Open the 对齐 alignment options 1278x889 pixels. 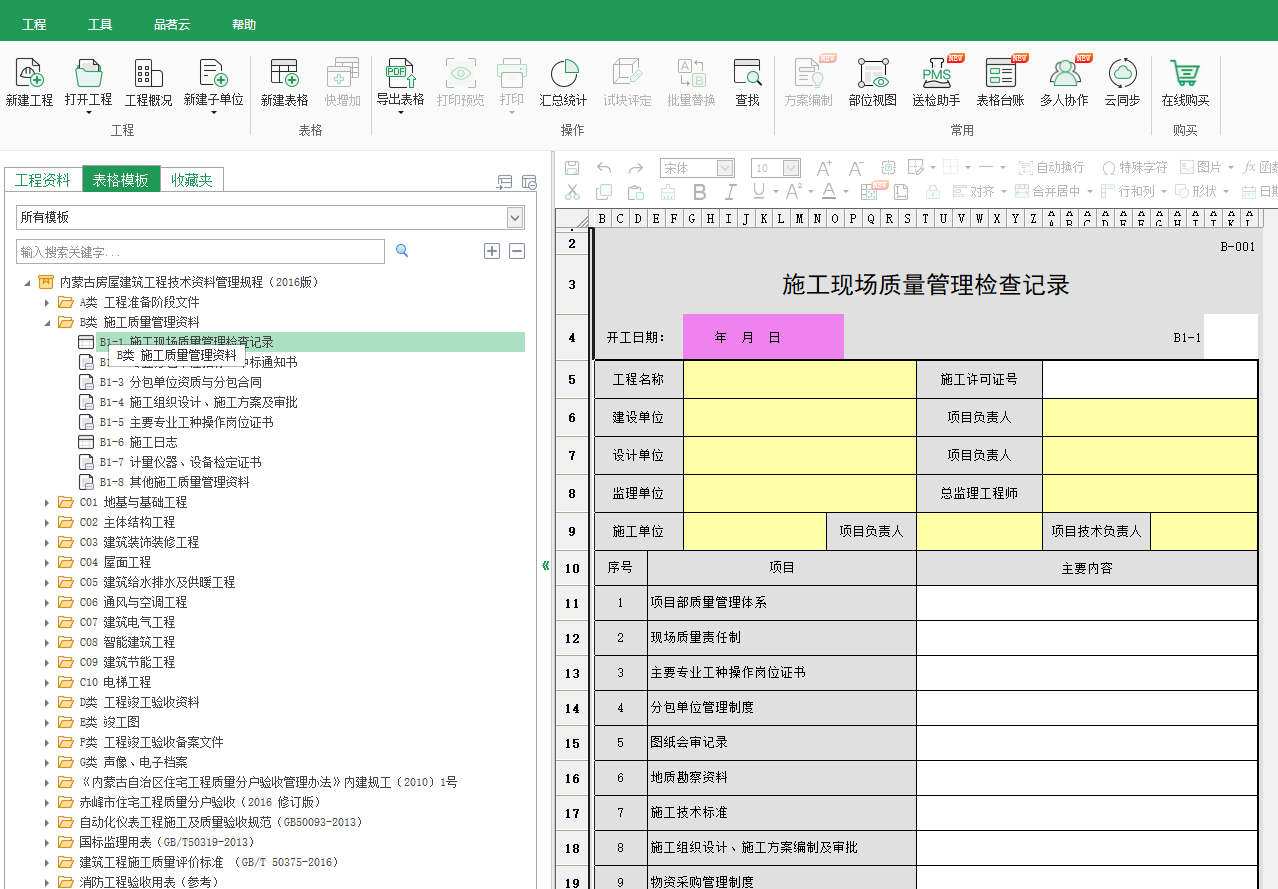[x=979, y=192]
